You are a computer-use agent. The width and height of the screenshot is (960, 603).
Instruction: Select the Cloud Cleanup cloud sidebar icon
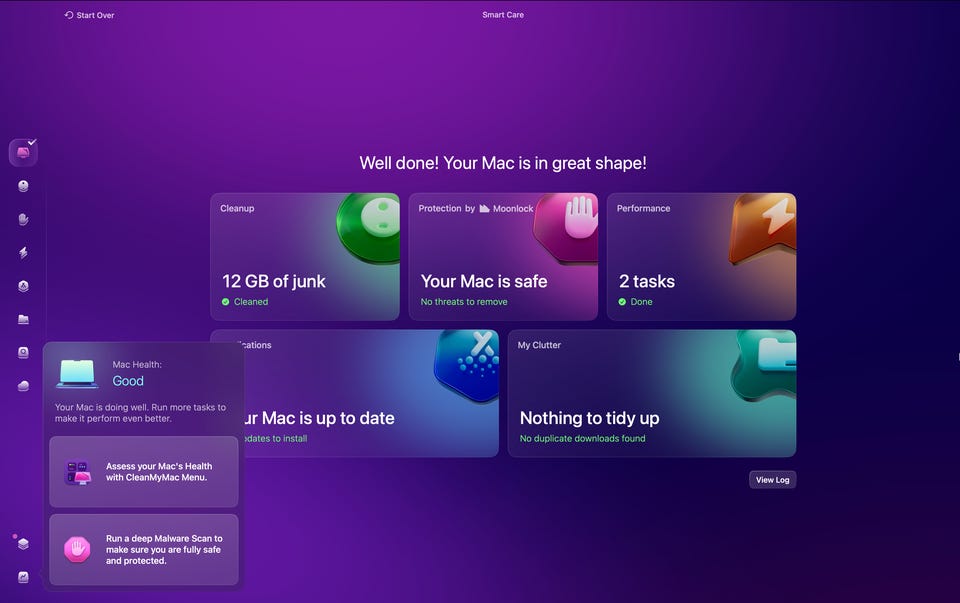[23, 386]
